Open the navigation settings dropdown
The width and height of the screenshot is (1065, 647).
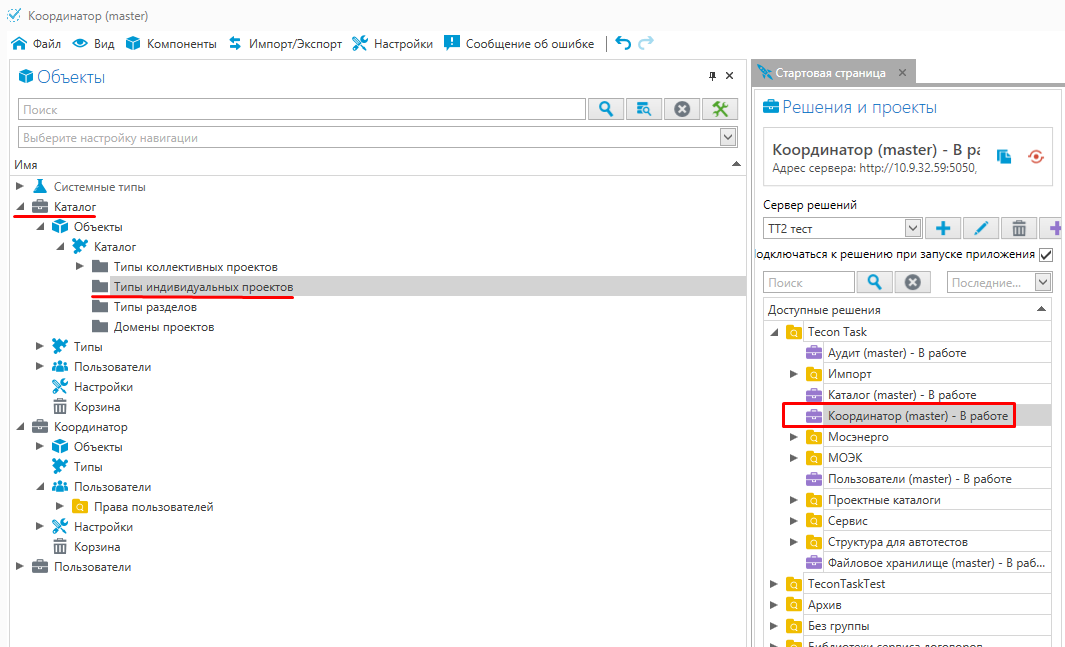tap(728, 137)
